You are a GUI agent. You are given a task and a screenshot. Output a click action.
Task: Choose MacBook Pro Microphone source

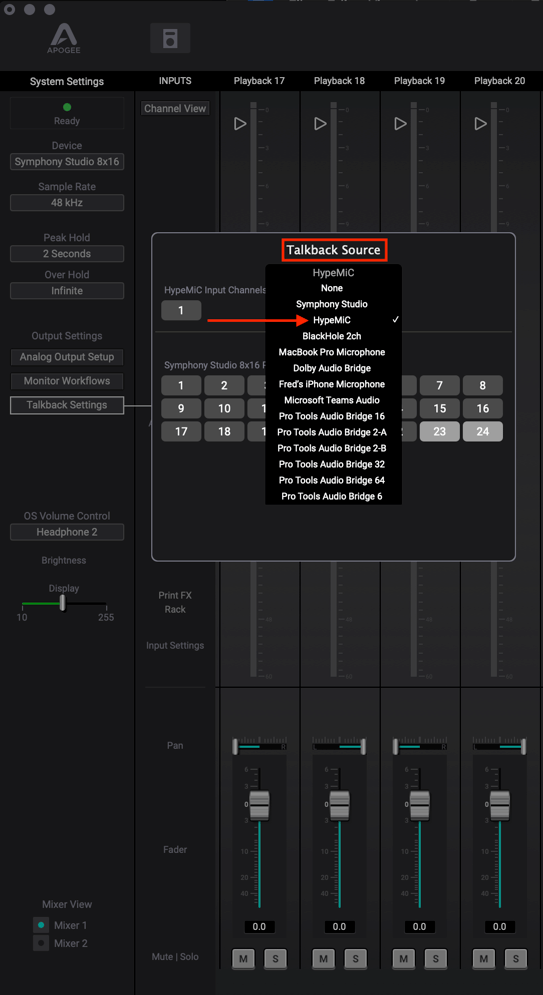[x=333, y=352]
